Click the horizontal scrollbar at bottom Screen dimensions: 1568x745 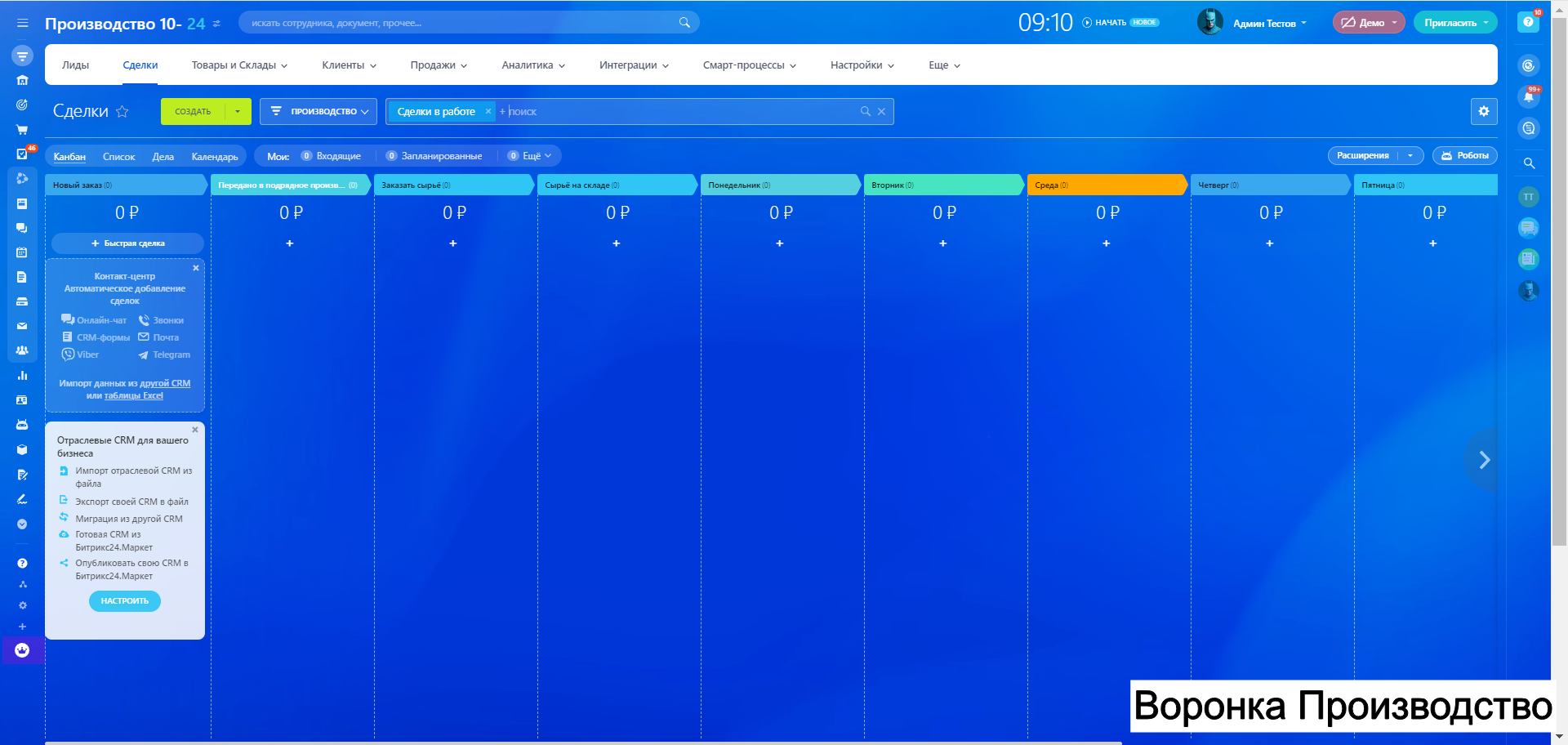[583, 743]
